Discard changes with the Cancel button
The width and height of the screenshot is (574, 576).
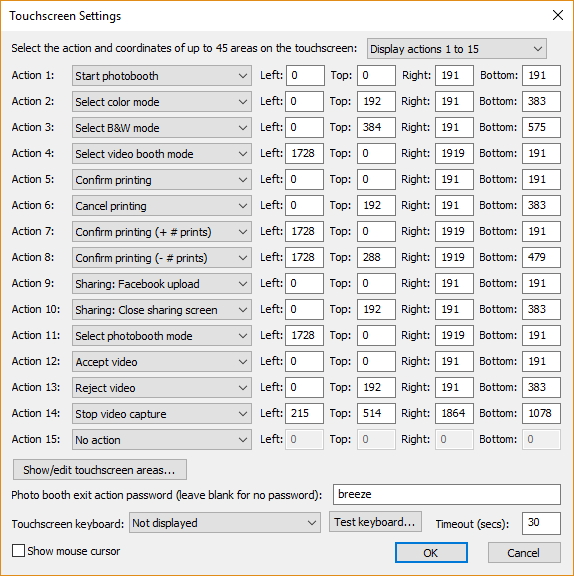(524, 552)
